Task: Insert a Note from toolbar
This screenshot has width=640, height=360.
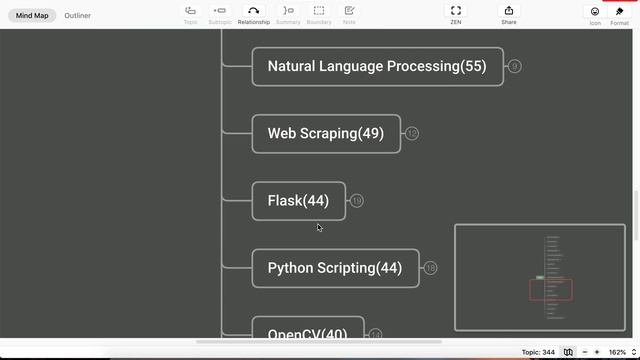Action: tap(349, 15)
